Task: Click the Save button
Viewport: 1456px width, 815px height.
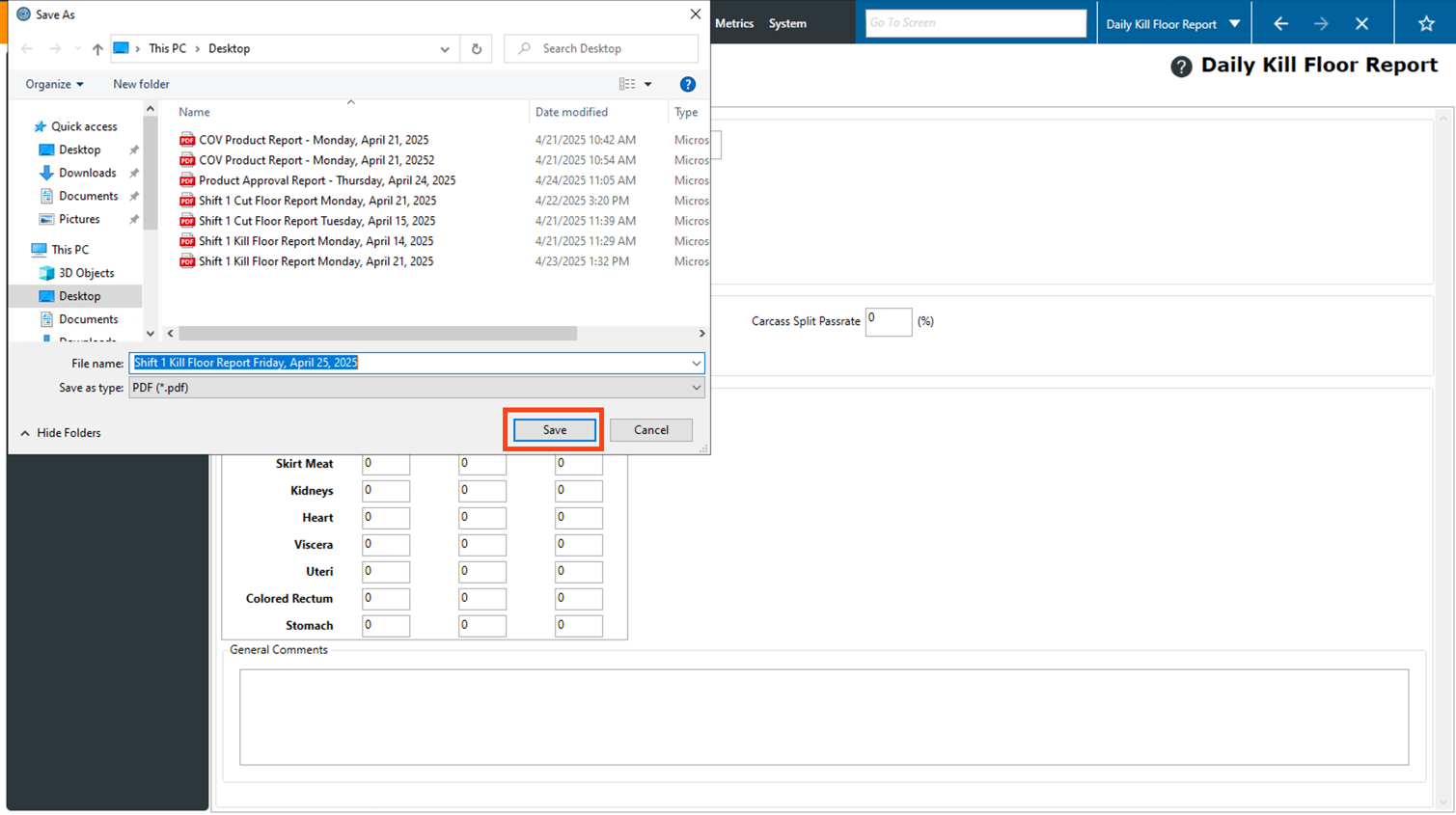Action: pos(554,430)
